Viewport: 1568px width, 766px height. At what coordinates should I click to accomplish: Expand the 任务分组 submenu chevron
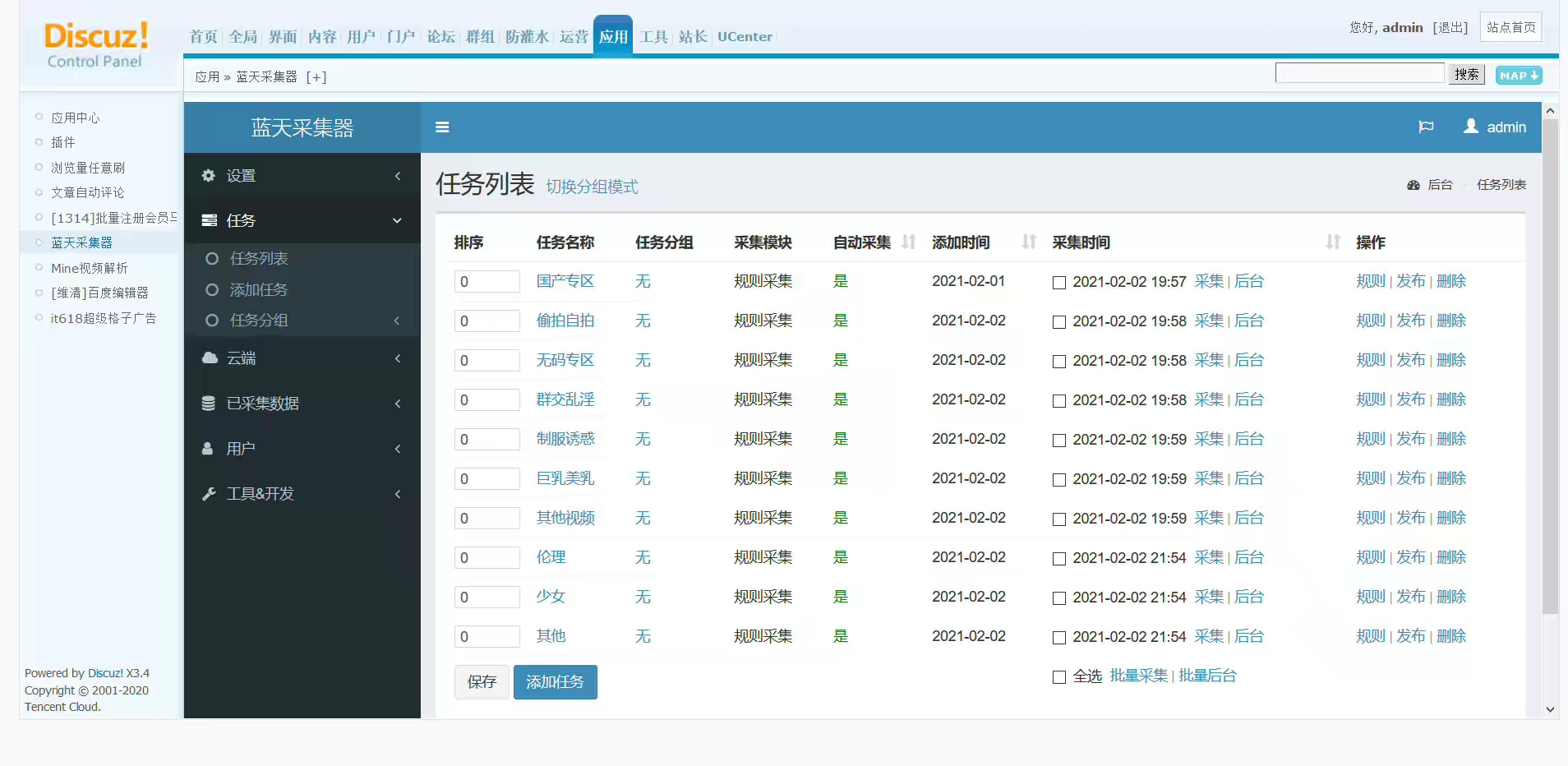(397, 321)
